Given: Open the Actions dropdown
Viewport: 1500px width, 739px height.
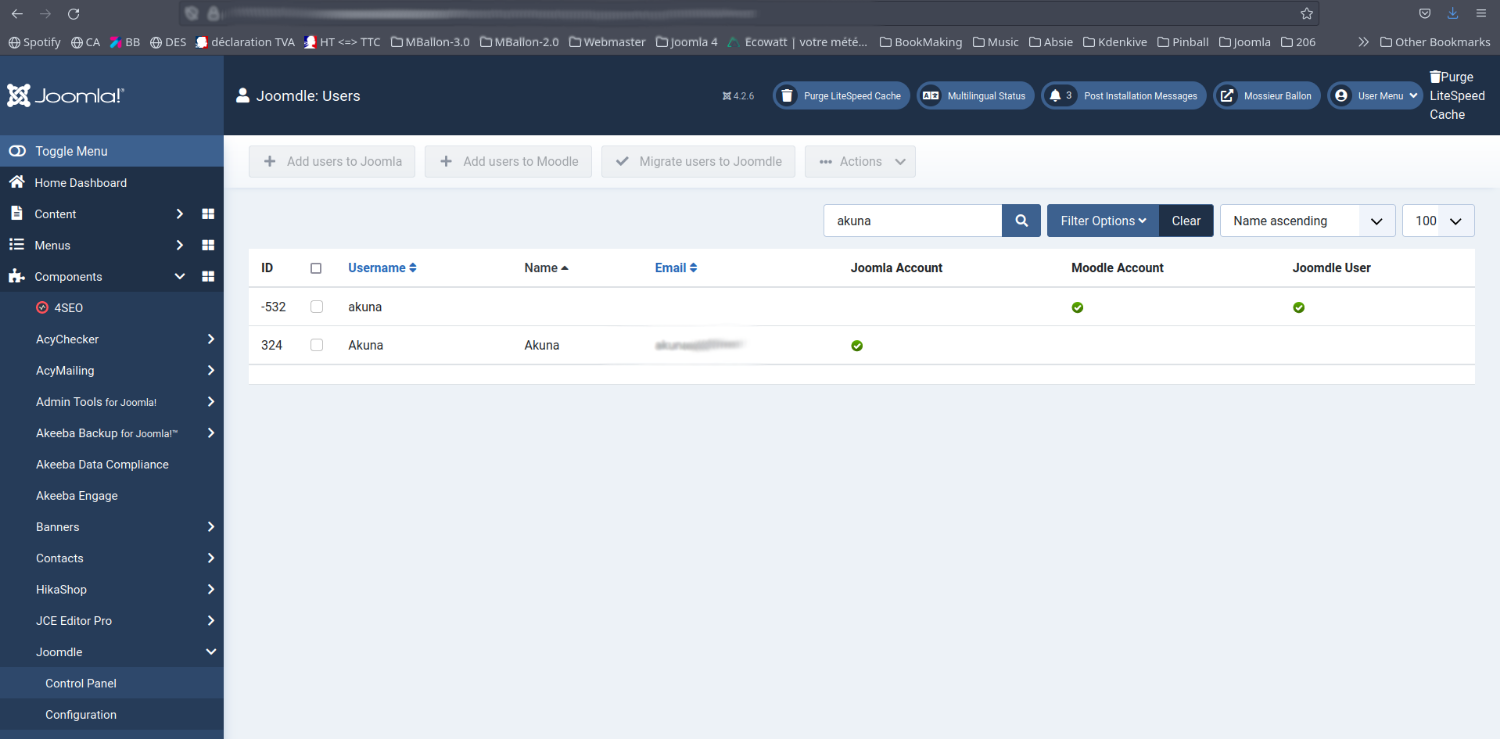Looking at the screenshot, I should [x=860, y=162].
